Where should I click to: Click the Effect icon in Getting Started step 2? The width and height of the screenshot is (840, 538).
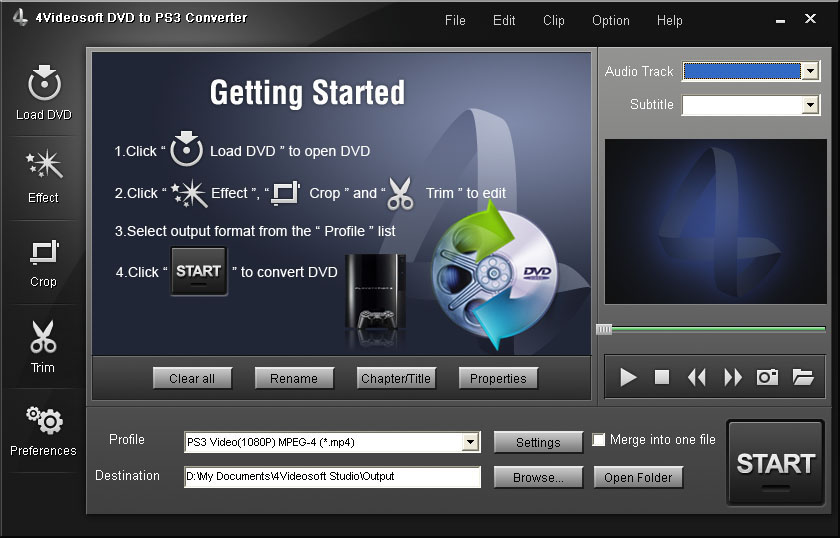click(x=189, y=192)
